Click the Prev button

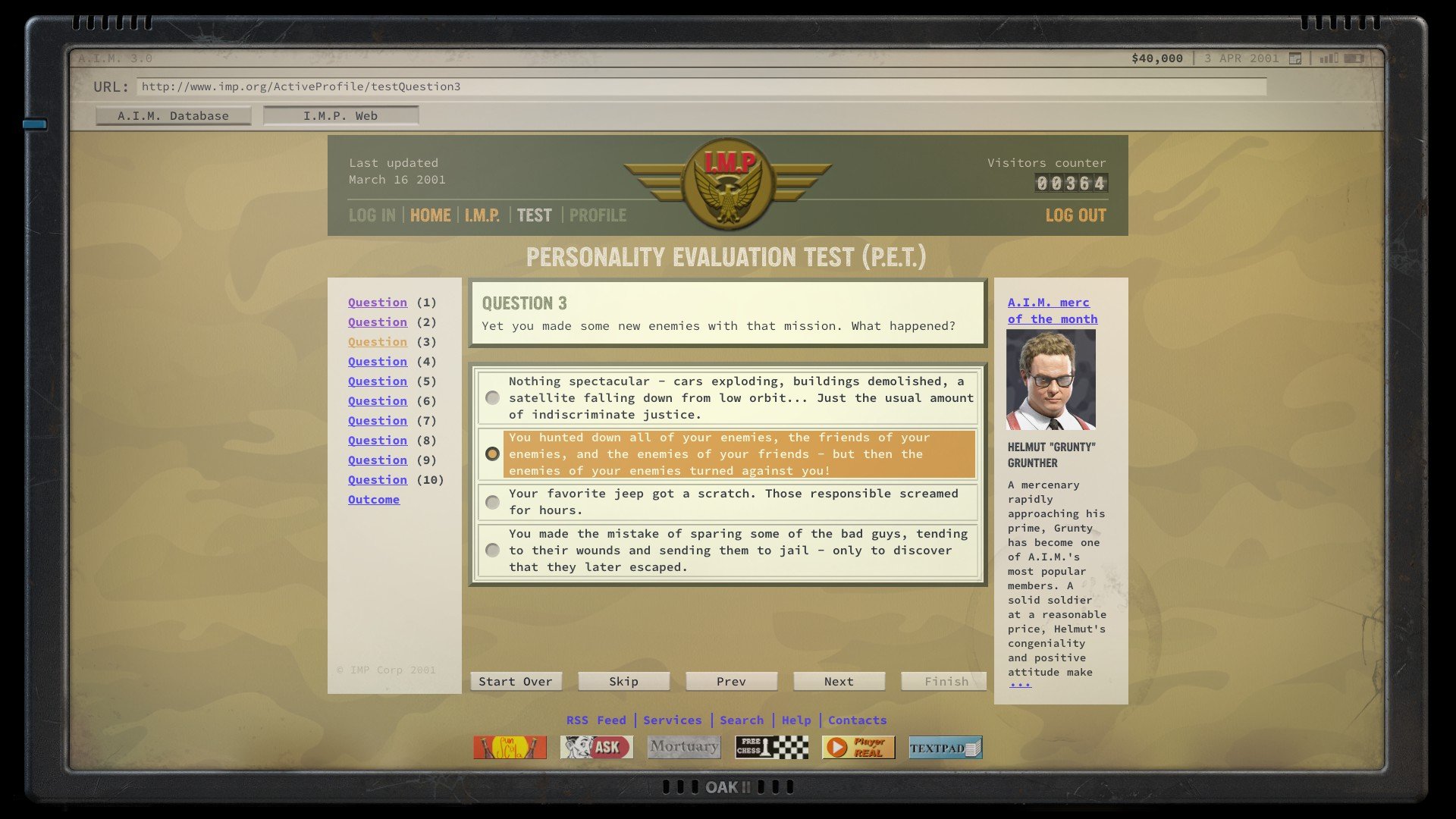731,682
